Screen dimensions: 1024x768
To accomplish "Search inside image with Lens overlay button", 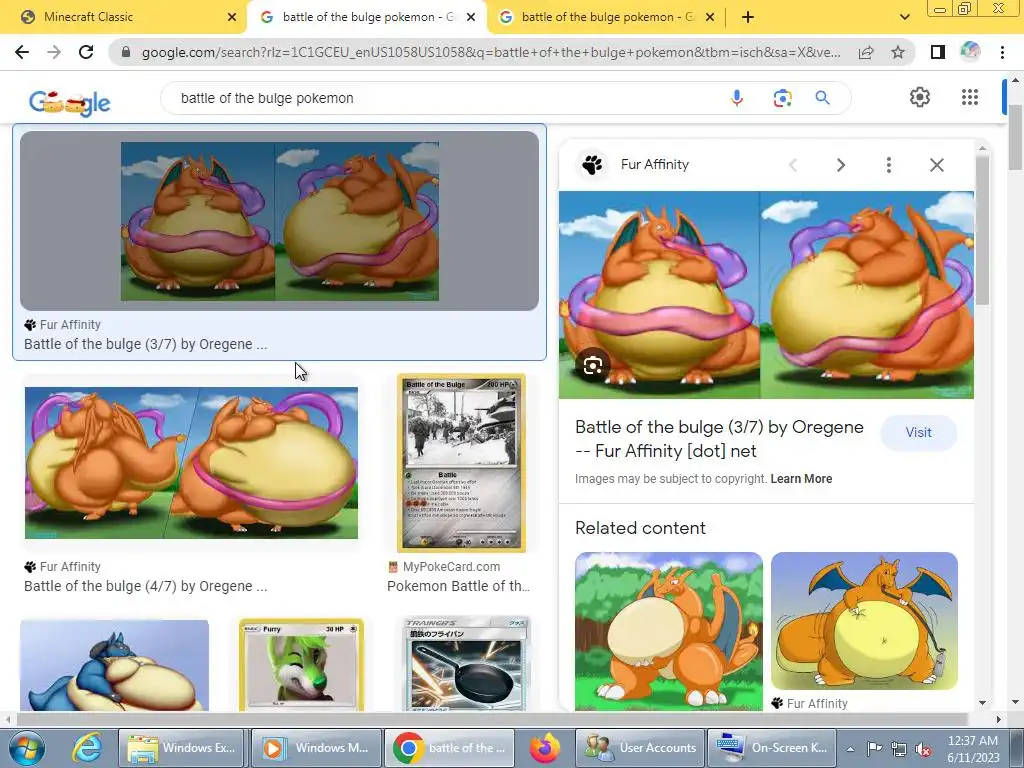I will [592, 366].
